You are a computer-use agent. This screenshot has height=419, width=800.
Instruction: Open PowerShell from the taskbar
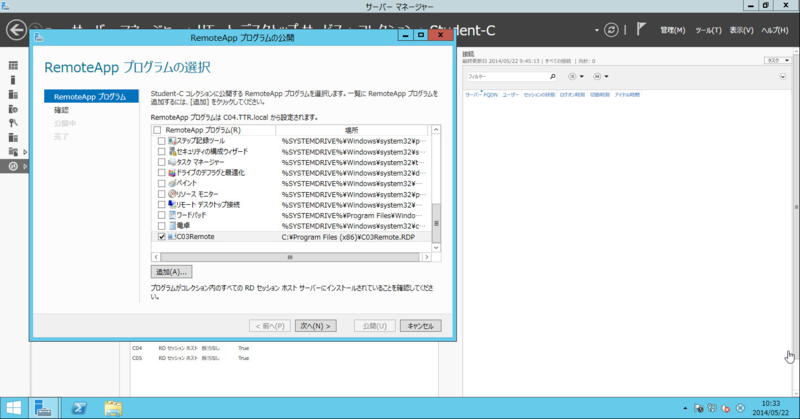click(79, 408)
